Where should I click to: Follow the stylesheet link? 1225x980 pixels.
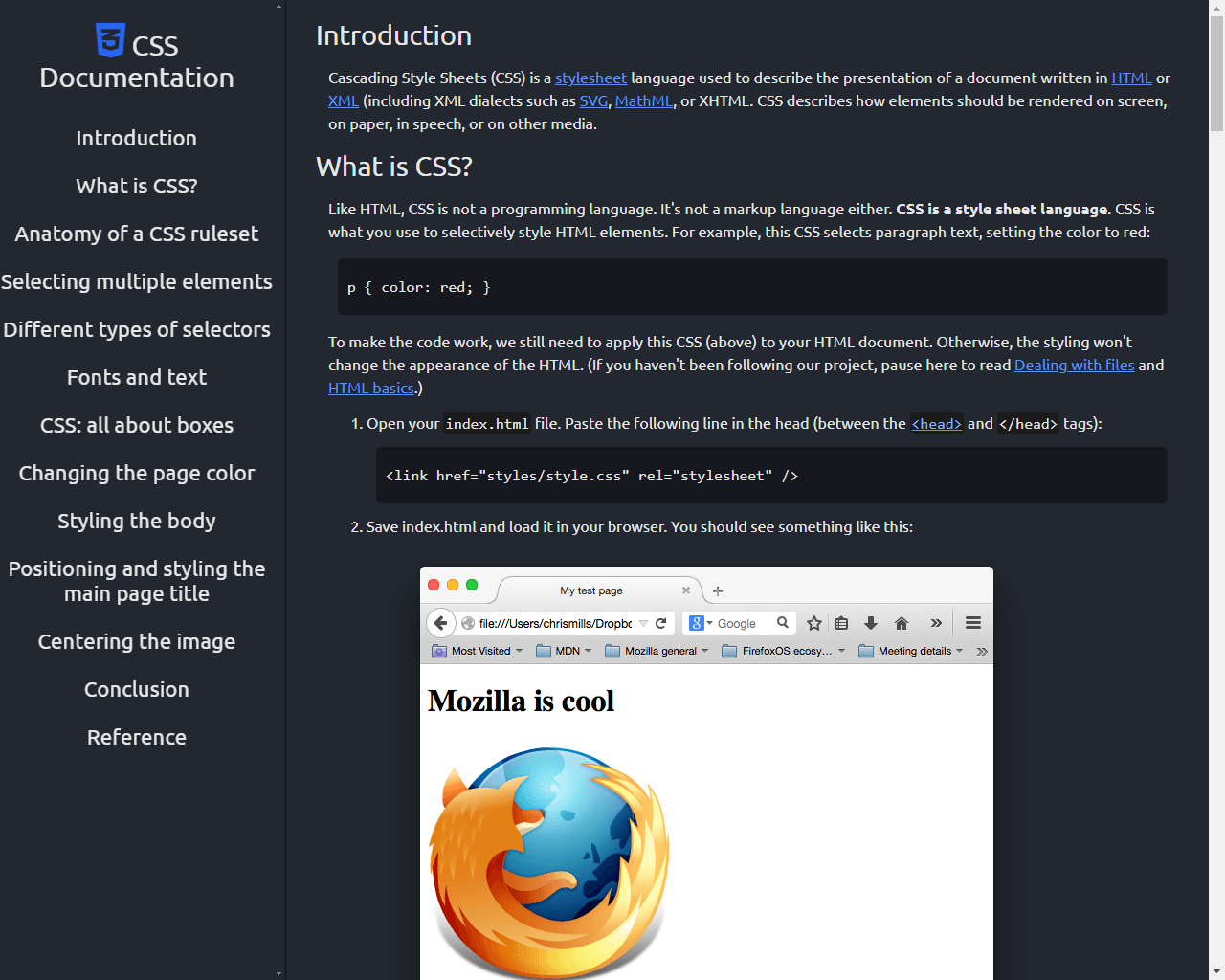590,78
